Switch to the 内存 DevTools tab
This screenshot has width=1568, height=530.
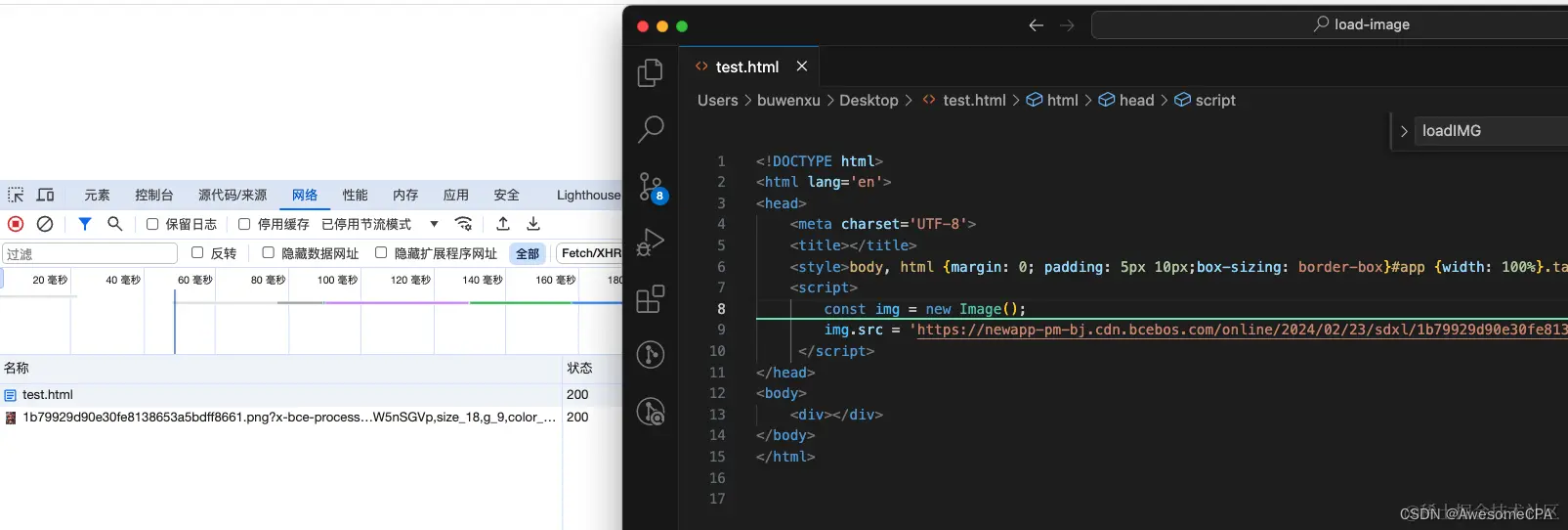(x=405, y=195)
